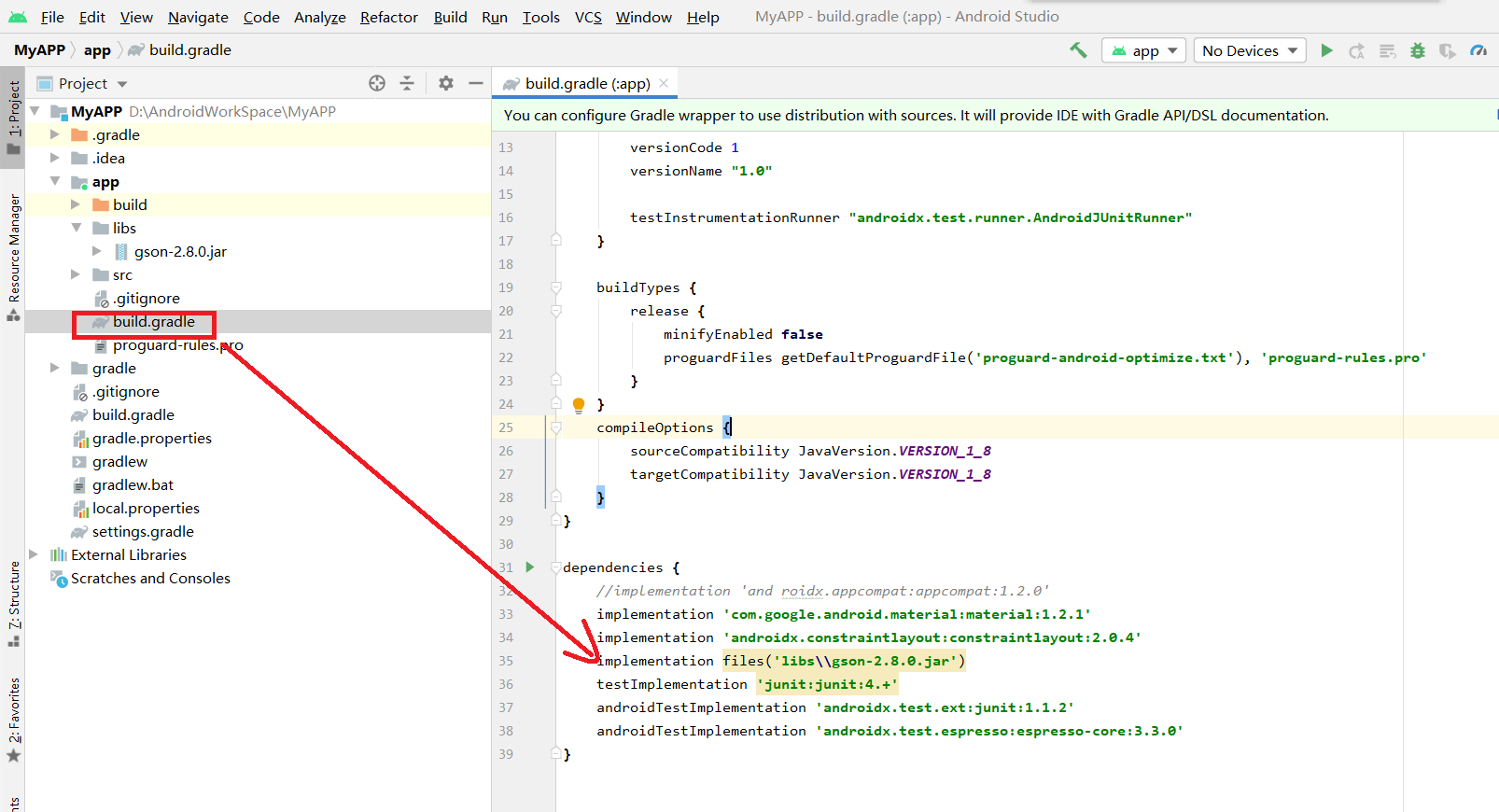Open the Analyze menu
Screen dimensions: 1499x812
point(320,17)
